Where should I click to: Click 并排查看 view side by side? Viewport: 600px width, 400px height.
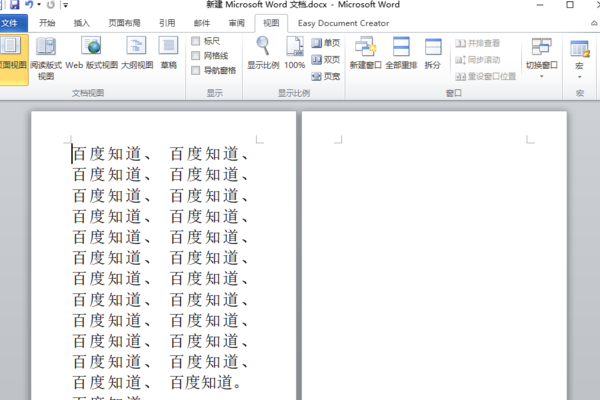(477, 43)
